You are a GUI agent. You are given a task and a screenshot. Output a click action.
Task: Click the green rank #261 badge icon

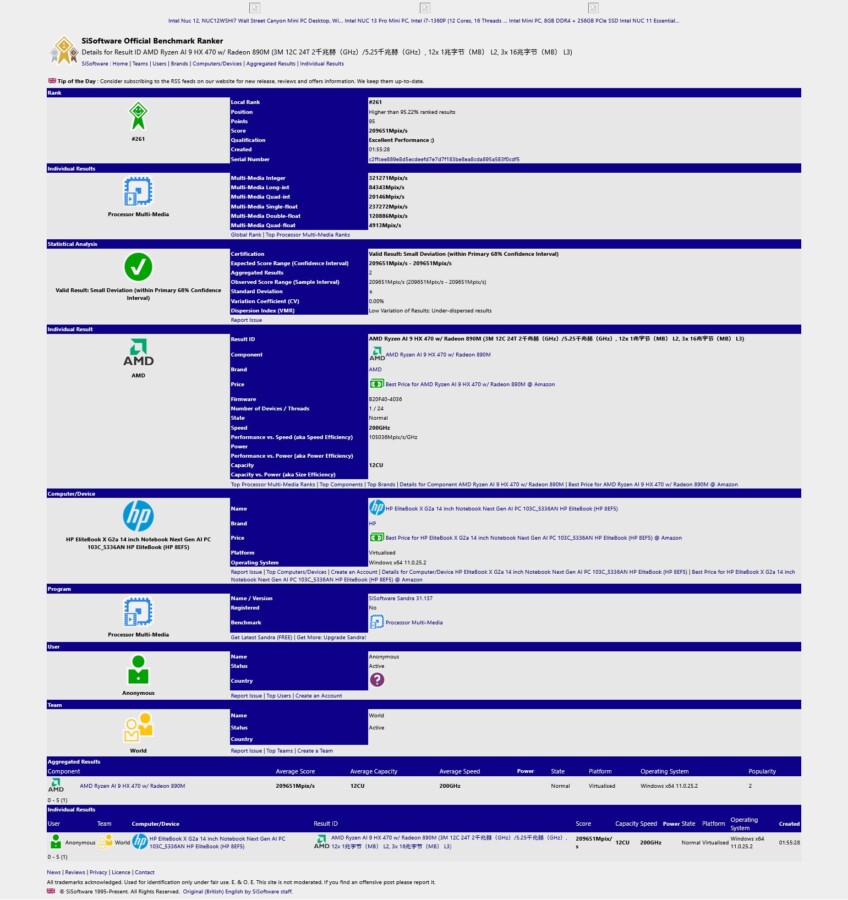(138, 116)
